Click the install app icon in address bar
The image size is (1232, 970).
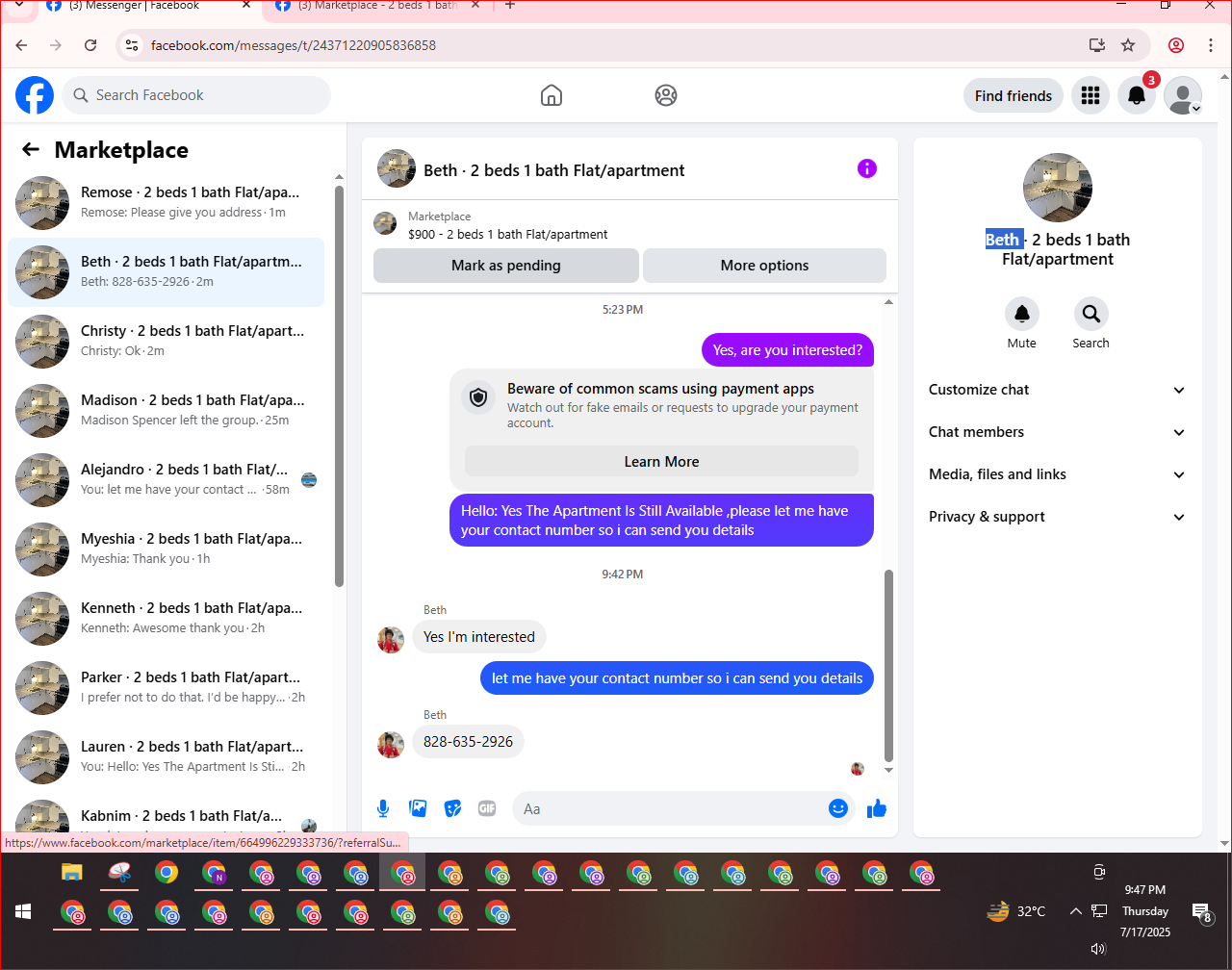point(1096,45)
